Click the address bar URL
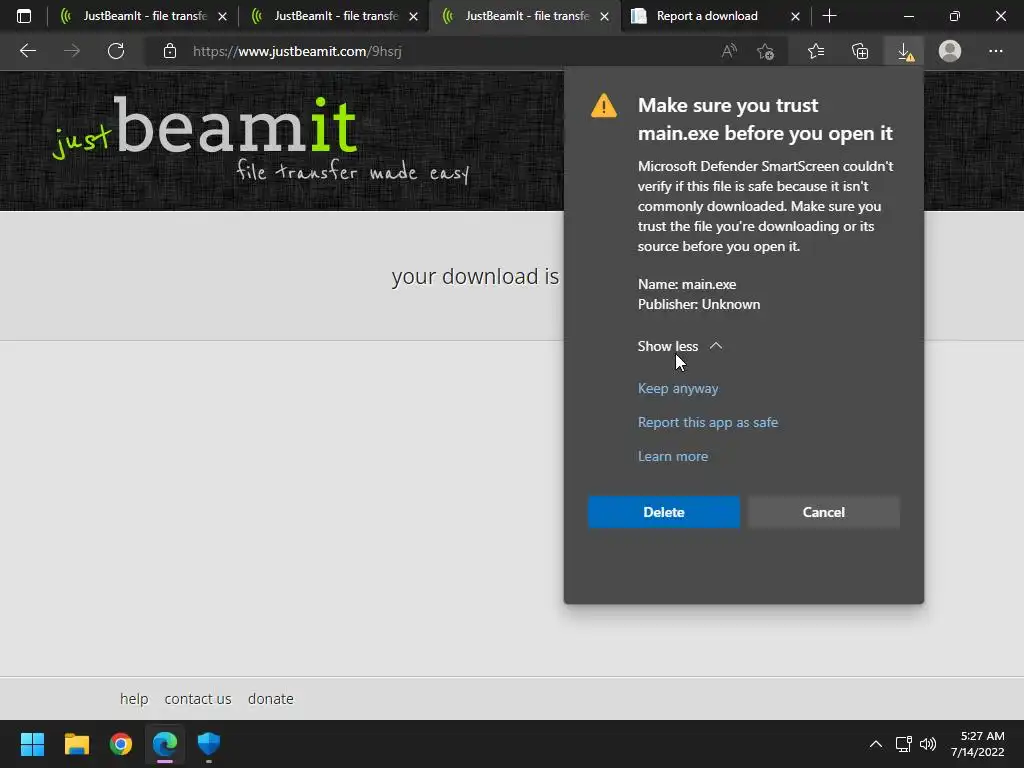 (x=297, y=51)
